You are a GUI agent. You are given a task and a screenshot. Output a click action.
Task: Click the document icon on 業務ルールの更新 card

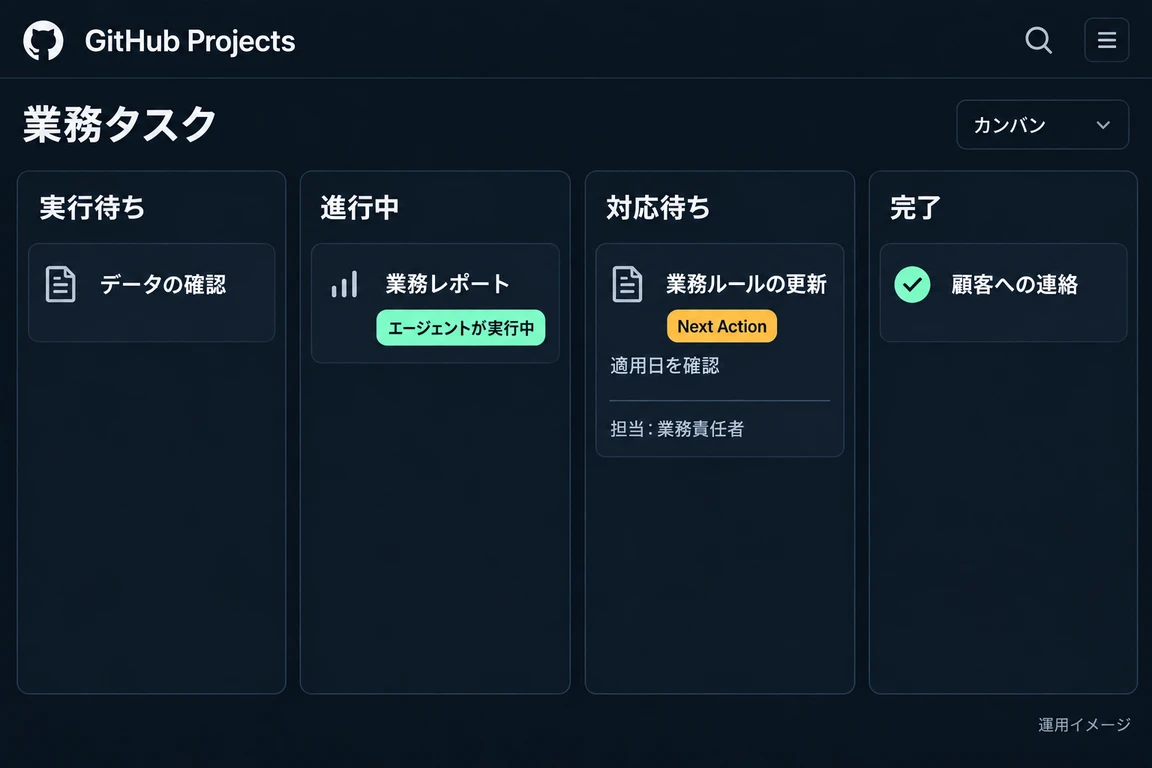pos(627,284)
